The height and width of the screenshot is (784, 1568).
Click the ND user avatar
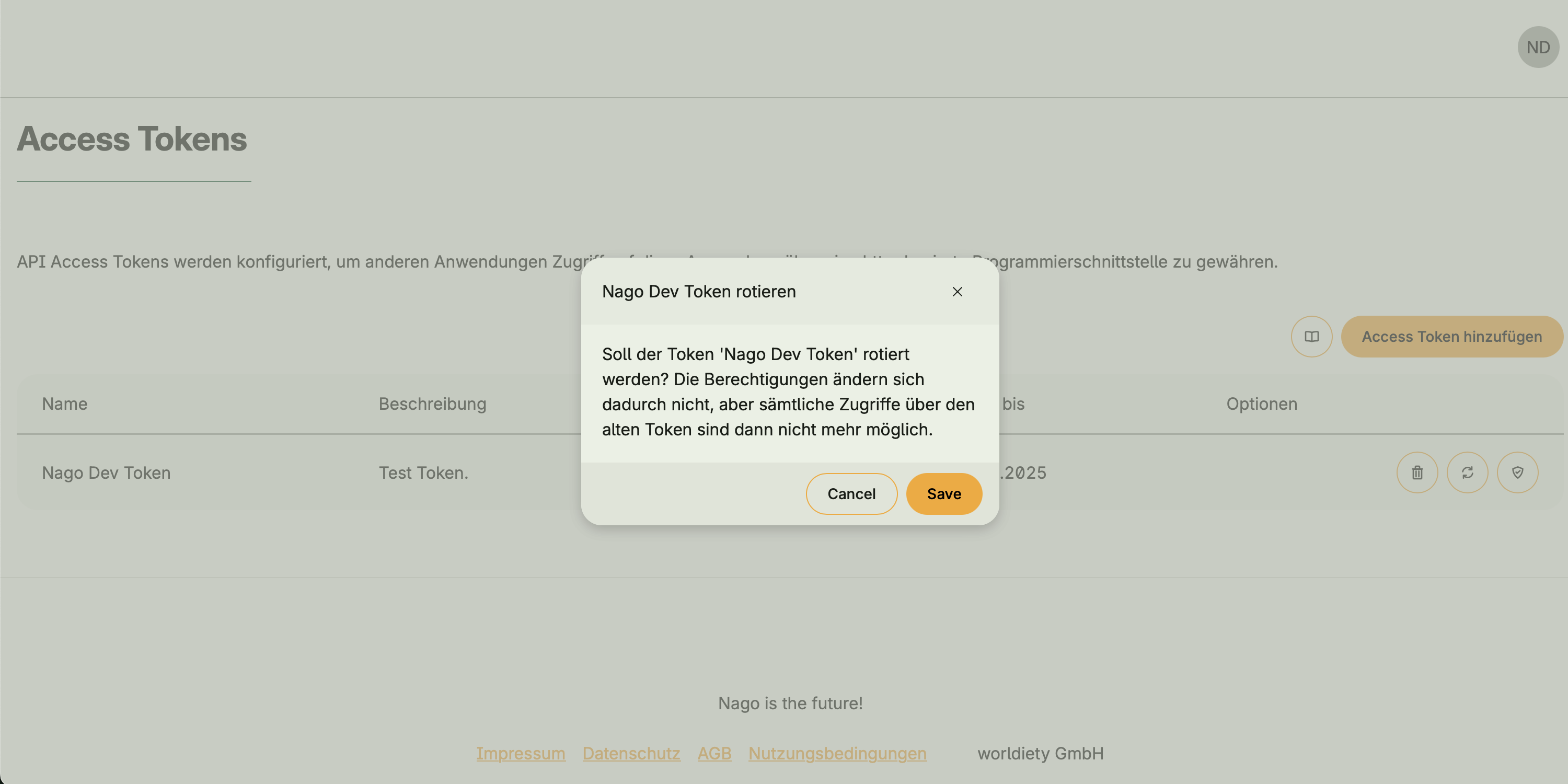[1538, 47]
